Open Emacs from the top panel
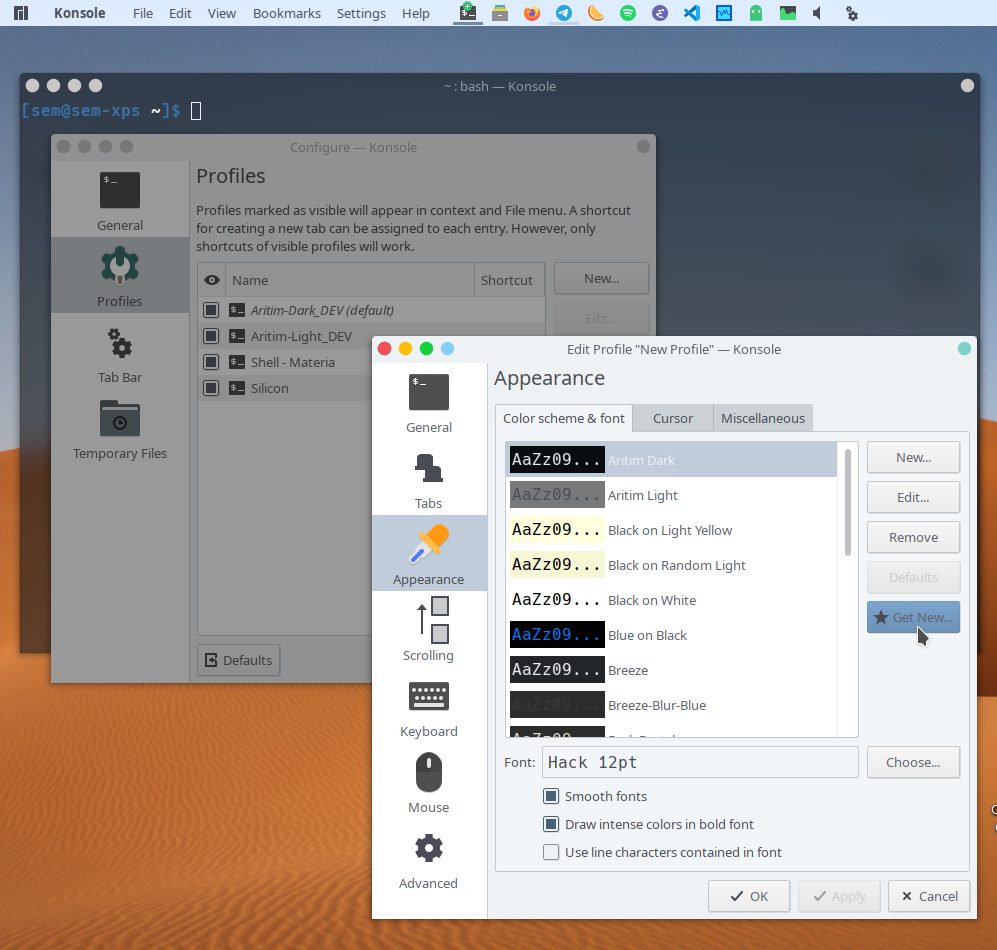Image resolution: width=997 pixels, height=950 pixels. coord(660,13)
